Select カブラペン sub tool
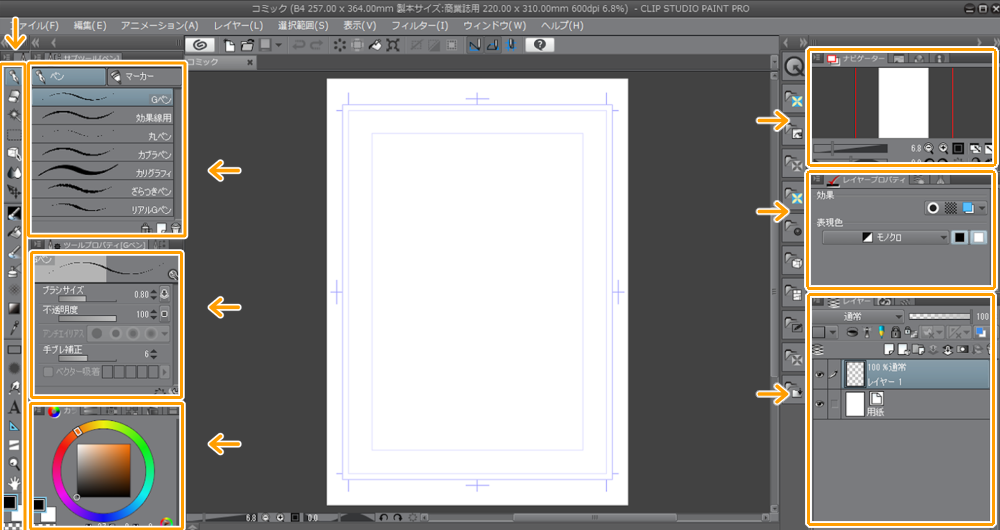1000x530 pixels. tap(103, 154)
